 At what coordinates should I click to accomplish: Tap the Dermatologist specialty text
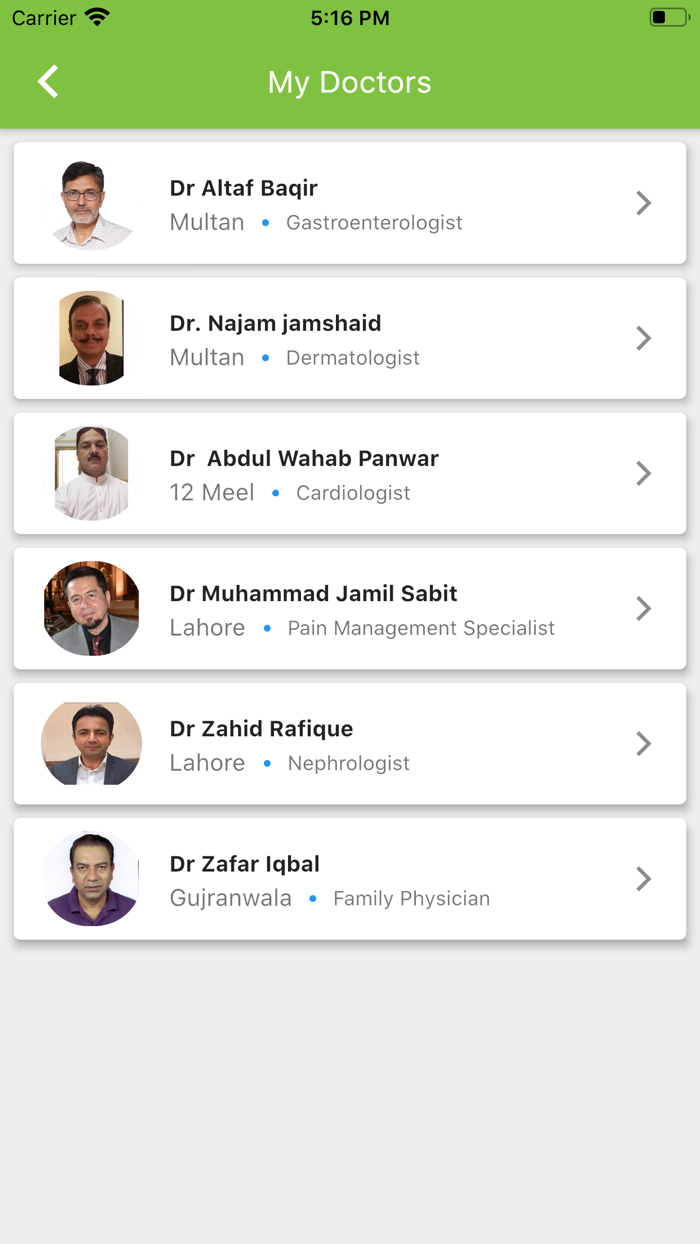[352, 357]
